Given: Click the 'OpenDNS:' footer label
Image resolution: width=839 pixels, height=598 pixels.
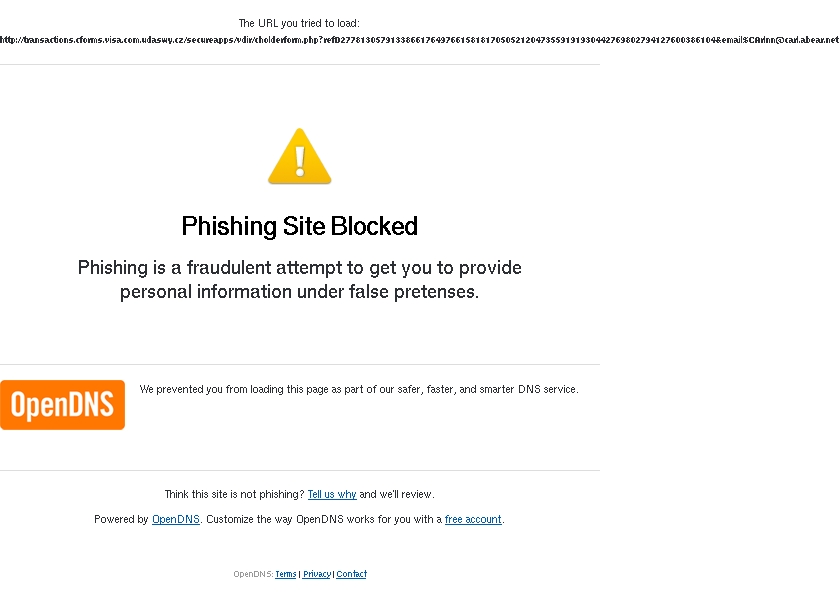Looking at the screenshot, I should pos(253,574).
